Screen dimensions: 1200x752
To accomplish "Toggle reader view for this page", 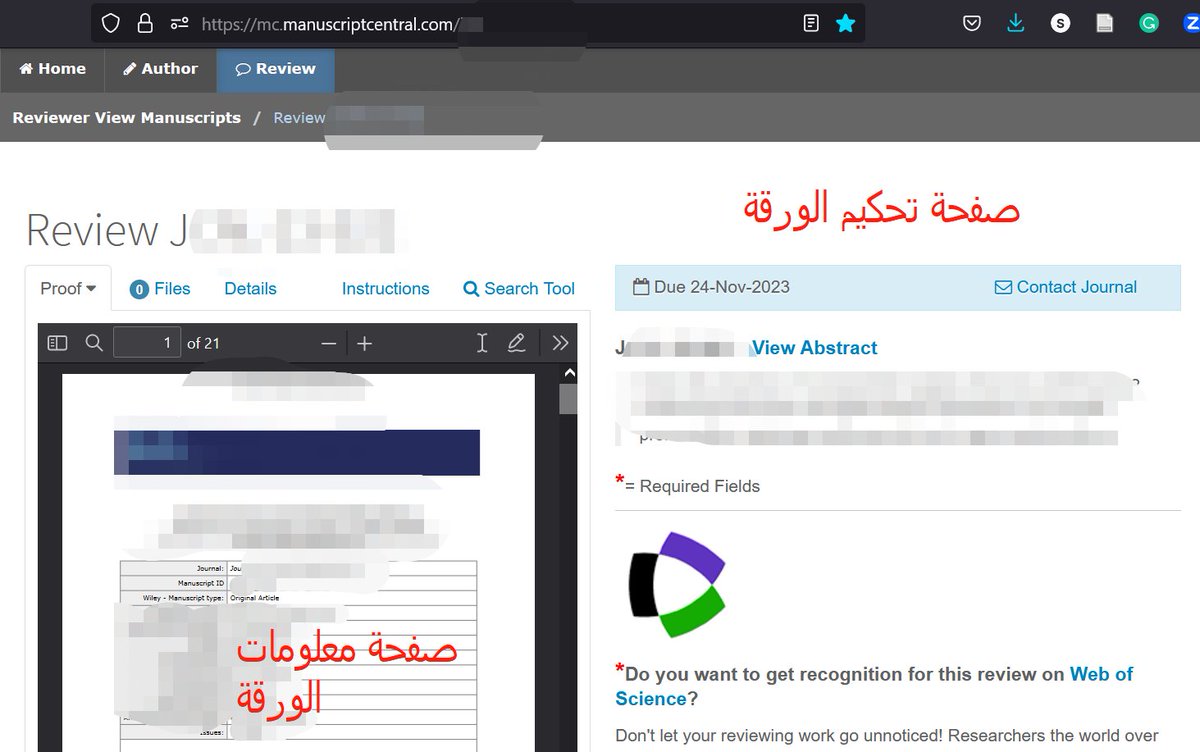I will (810, 22).
